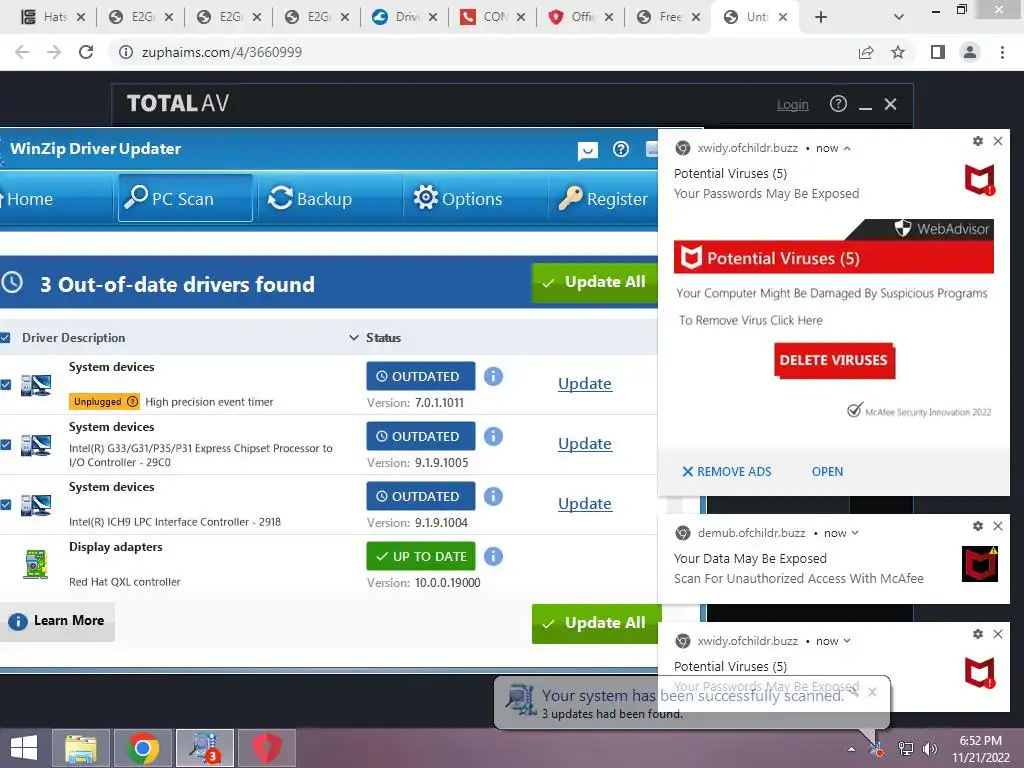This screenshot has width=1024, height=768.
Task: Uncheck the ICH9 LPC Interface Controller driver
Action: [5, 505]
